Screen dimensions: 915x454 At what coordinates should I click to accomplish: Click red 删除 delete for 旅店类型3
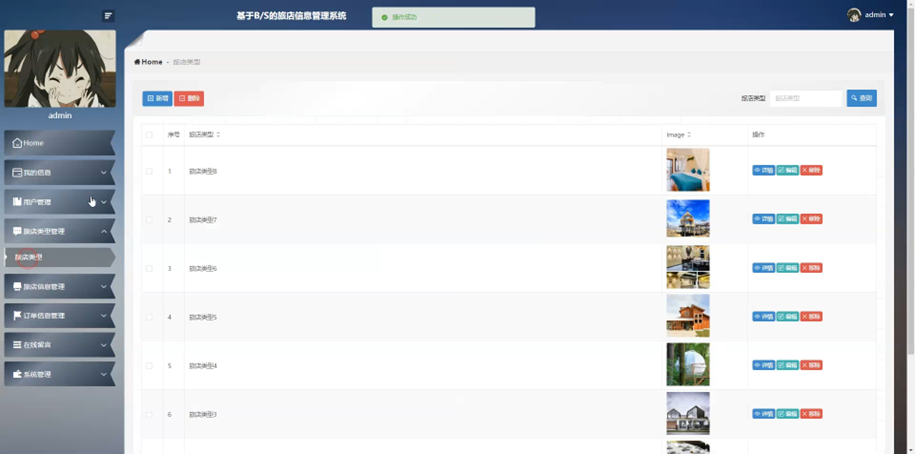click(811, 414)
